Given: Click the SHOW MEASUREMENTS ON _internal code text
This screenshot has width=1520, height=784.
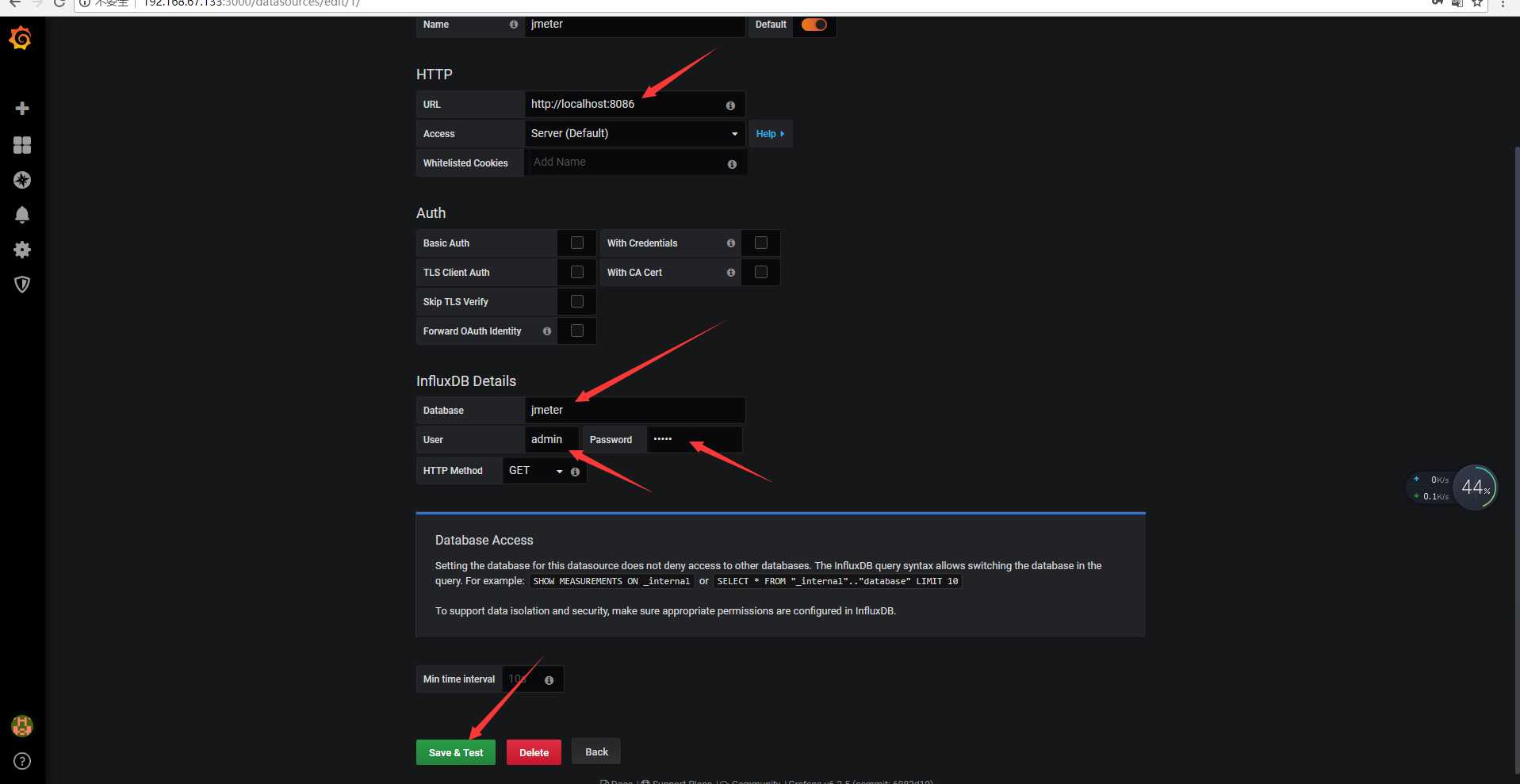Looking at the screenshot, I should click(x=611, y=582).
